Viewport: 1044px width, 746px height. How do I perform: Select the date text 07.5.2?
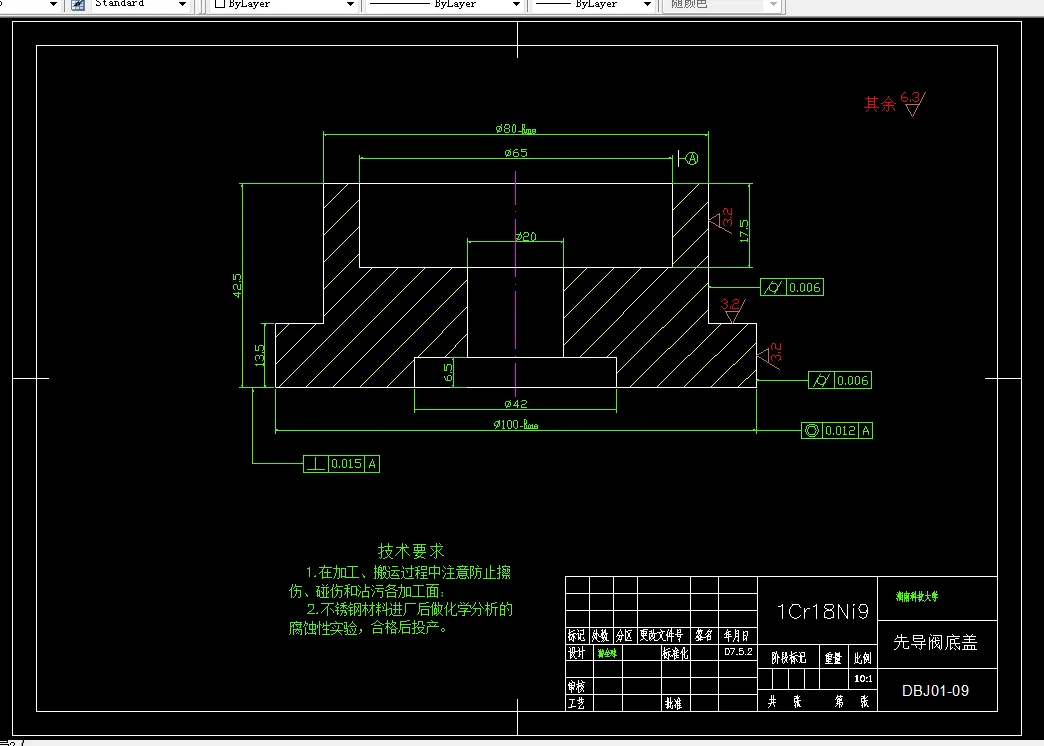pyautogui.click(x=738, y=651)
